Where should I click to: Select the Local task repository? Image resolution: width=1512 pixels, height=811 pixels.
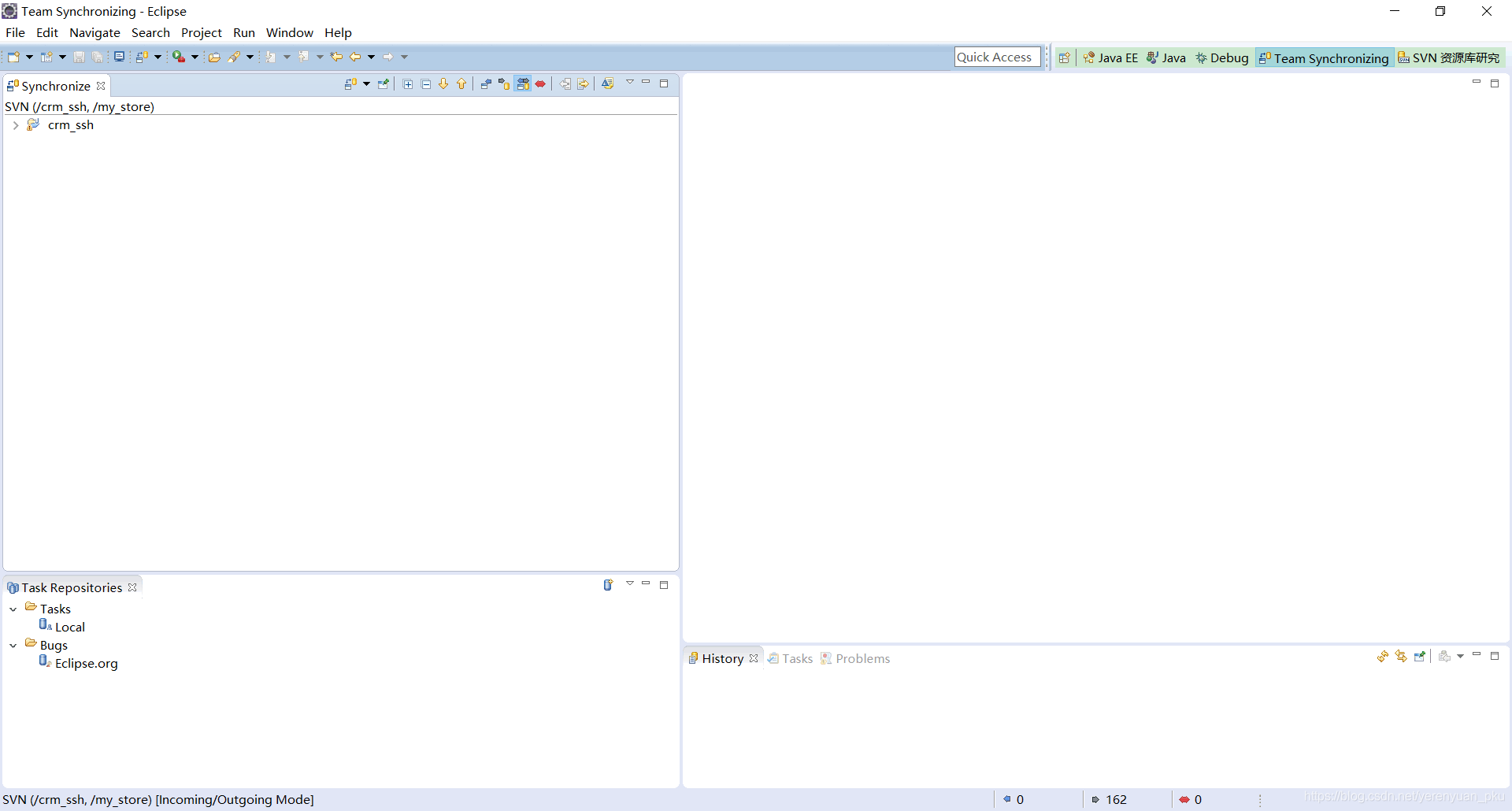pos(62,627)
